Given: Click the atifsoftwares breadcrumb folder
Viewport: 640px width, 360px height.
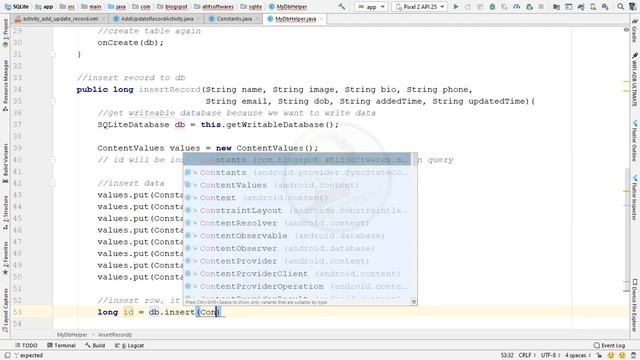Looking at the screenshot, I should pyautogui.click(x=214, y=7).
